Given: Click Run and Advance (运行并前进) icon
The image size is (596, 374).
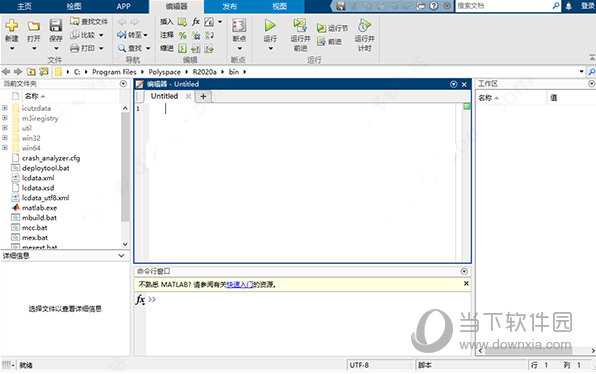Looking at the screenshot, I should point(300,25).
